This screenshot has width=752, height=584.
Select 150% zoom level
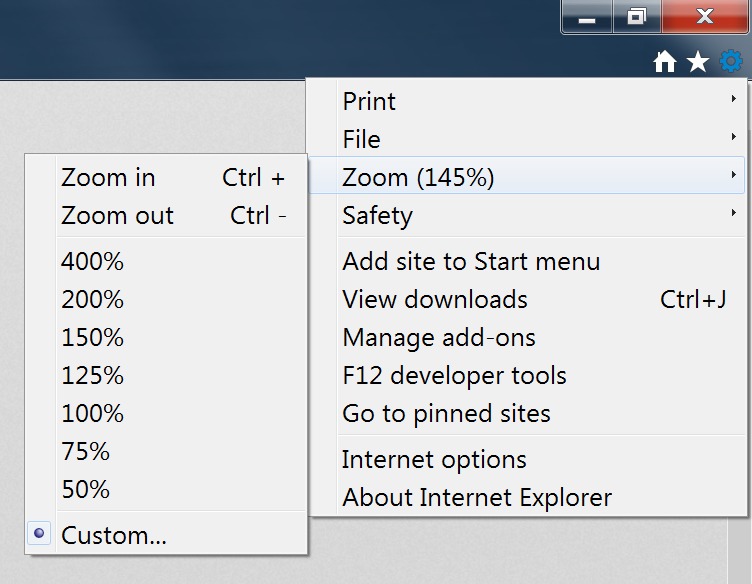click(x=93, y=337)
